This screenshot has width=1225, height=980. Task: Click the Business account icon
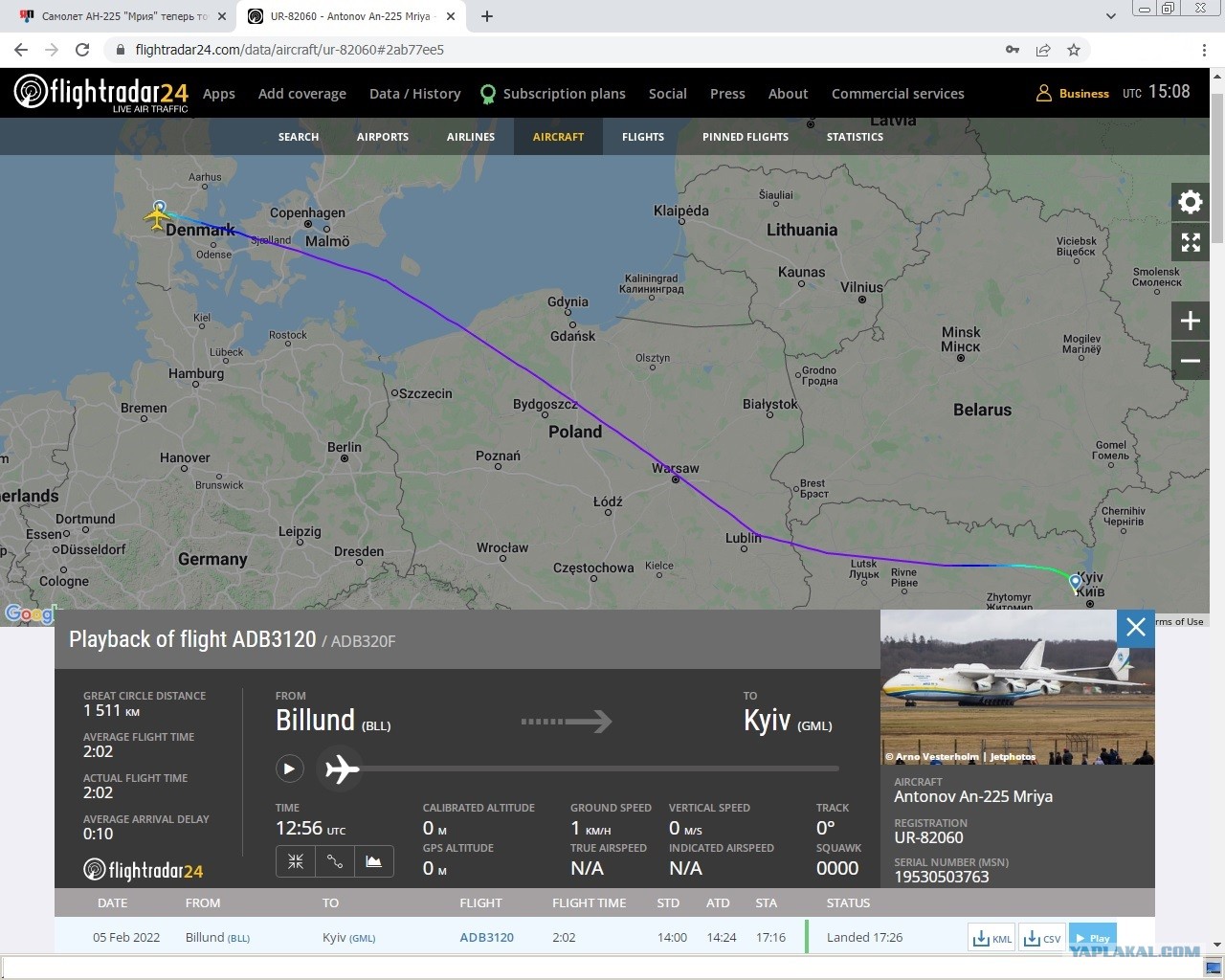pyautogui.click(x=1044, y=94)
